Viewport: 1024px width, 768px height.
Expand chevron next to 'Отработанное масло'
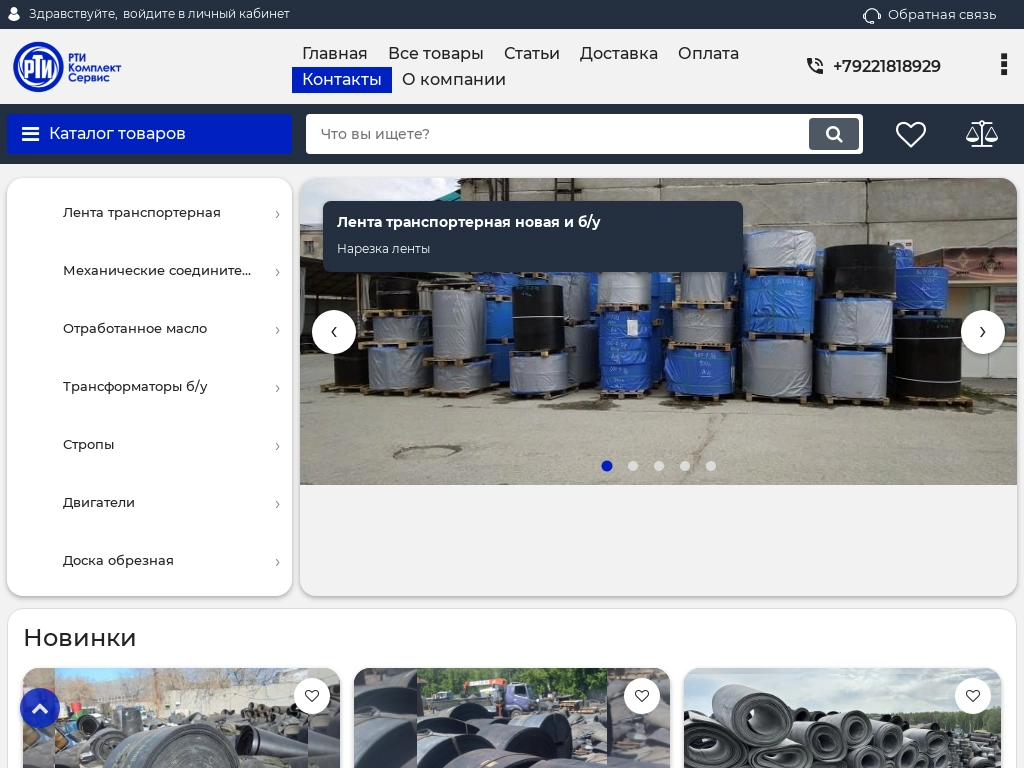point(278,330)
